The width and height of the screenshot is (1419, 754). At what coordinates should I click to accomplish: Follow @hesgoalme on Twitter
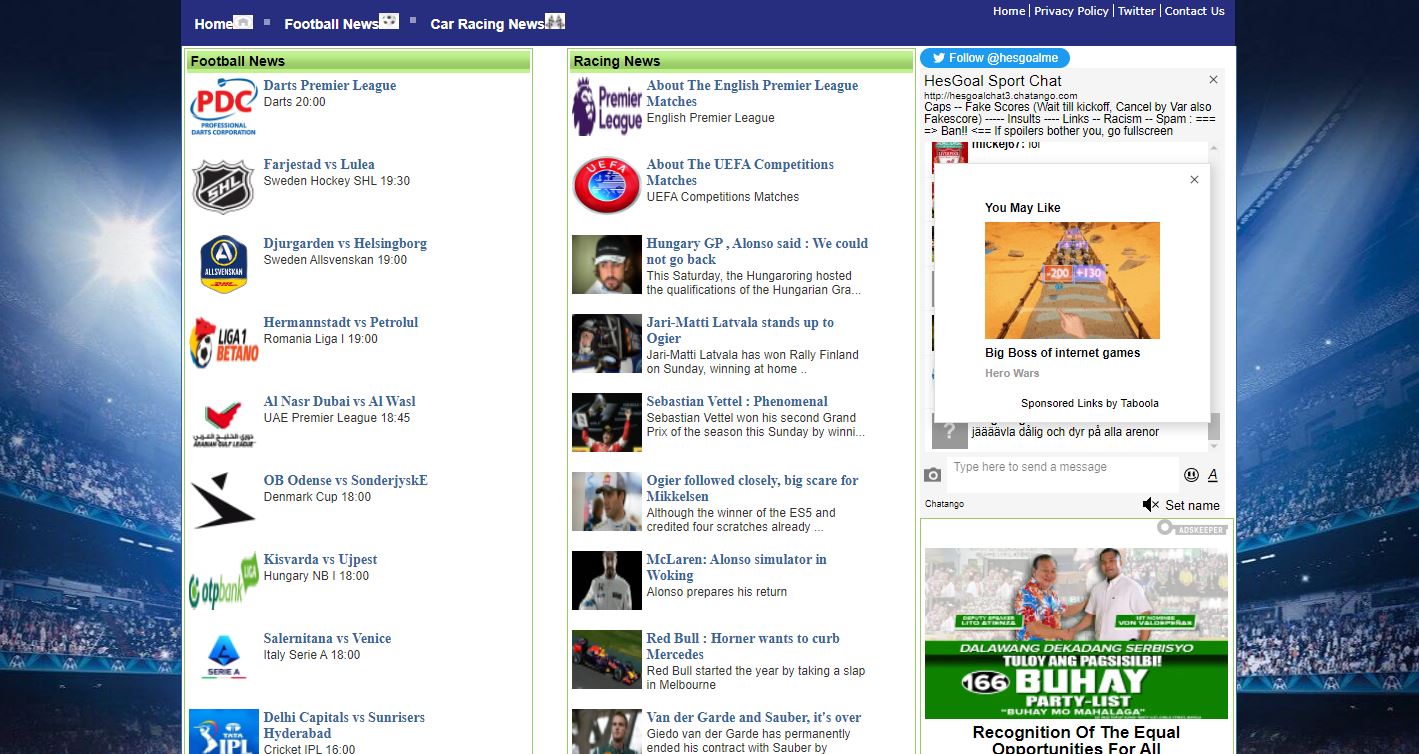coord(995,58)
